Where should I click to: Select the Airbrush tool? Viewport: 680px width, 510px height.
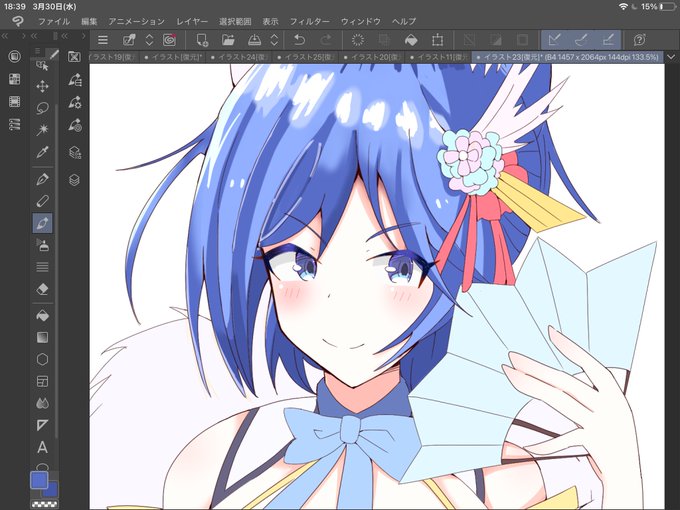(42, 245)
